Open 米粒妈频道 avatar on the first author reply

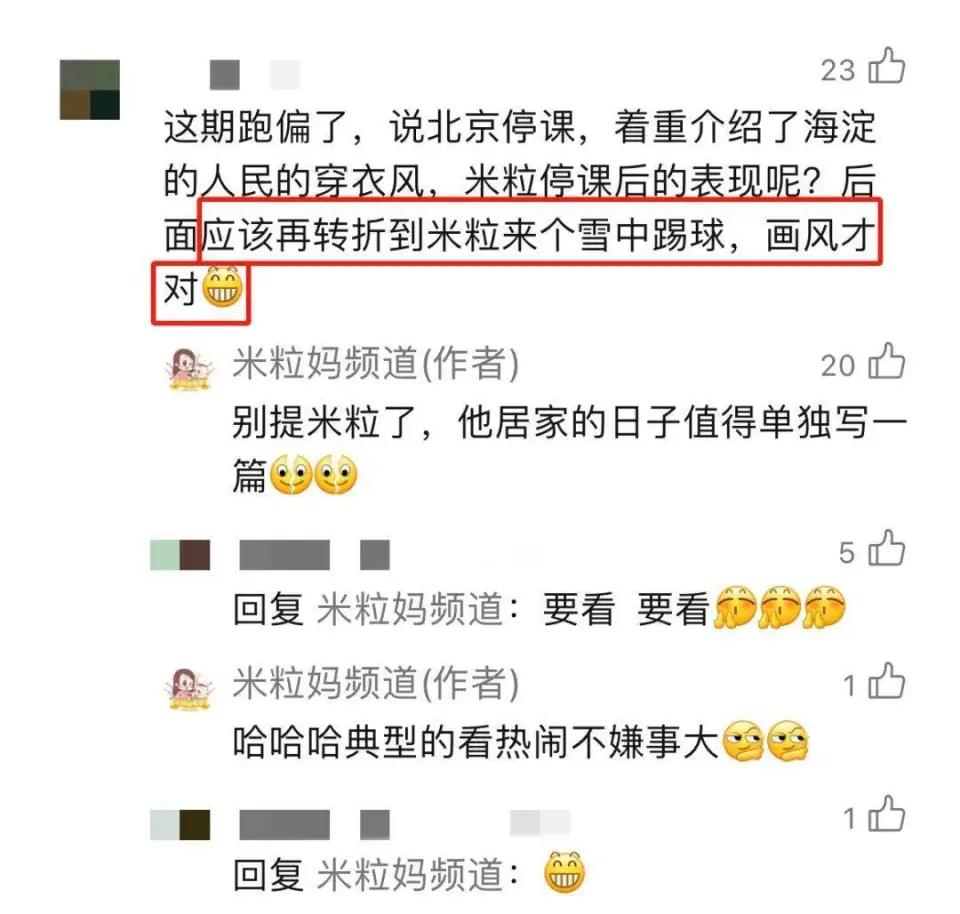[190, 369]
